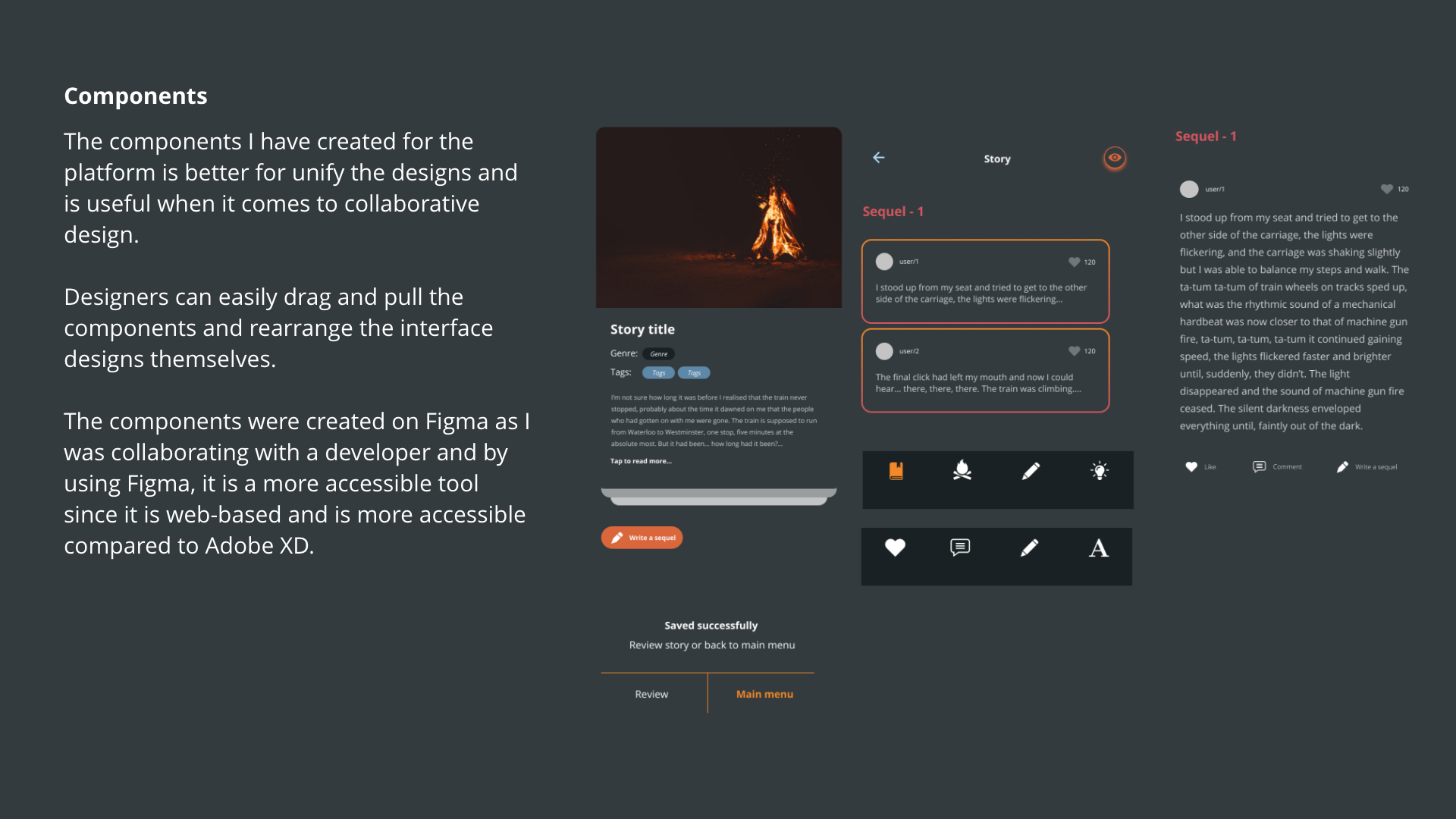Viewport: 1456px width, 819px height.
Task: Choose the Review option
Action: click(651, 694)
